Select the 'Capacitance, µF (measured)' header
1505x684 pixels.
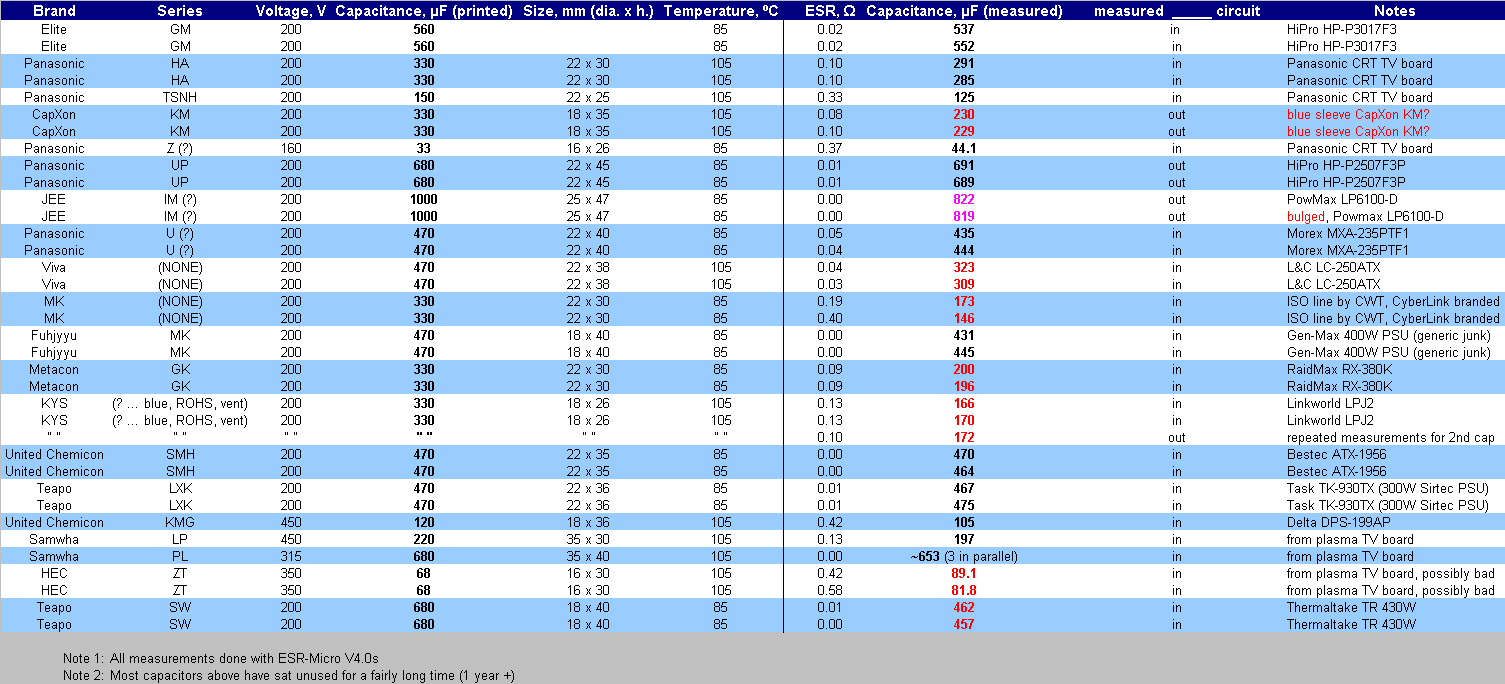coord(964,11)
